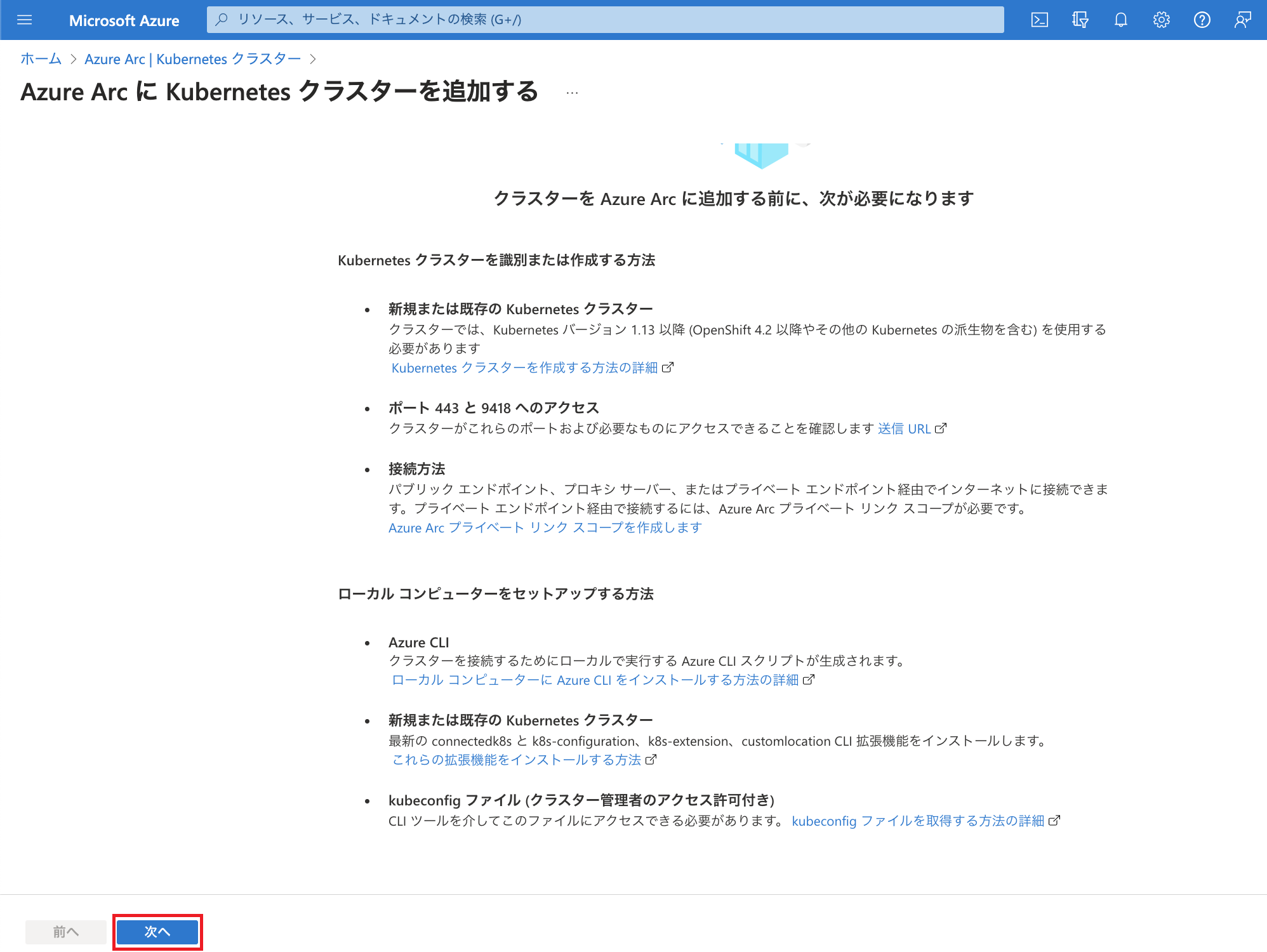
Task: Open kubeconfig ファイルを取得する方法の詳細 link
Action: tap(918, 821)
